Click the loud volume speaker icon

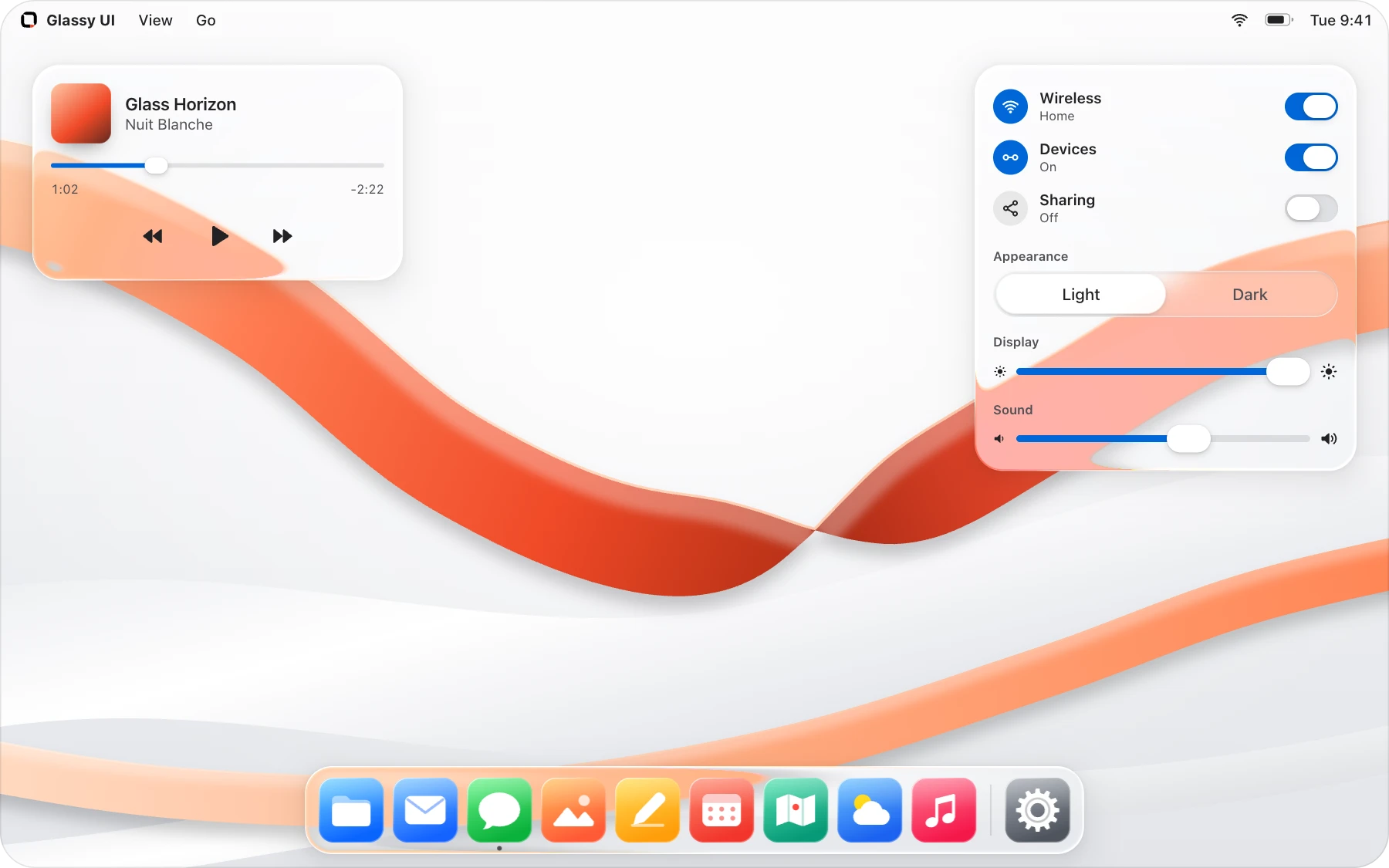1329,439
